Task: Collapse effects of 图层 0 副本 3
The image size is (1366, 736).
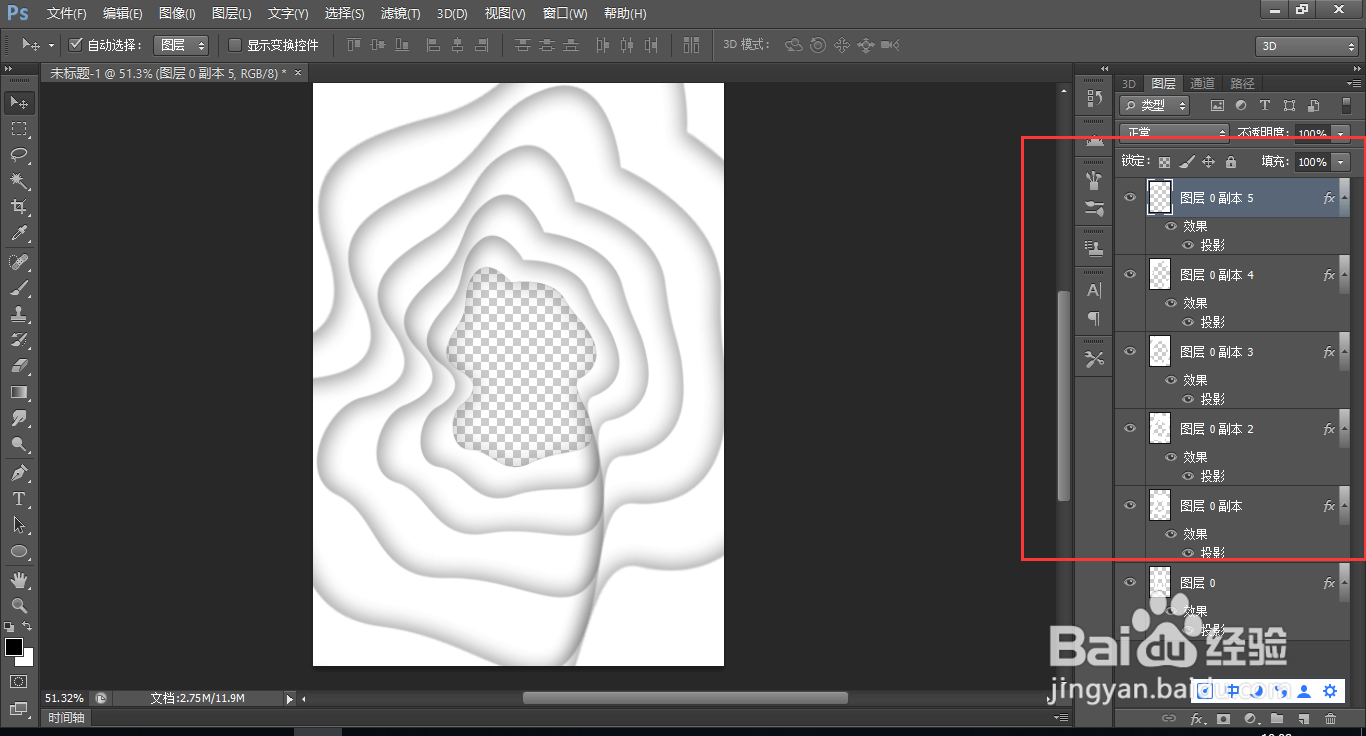Action: [x=1344, y=351]
